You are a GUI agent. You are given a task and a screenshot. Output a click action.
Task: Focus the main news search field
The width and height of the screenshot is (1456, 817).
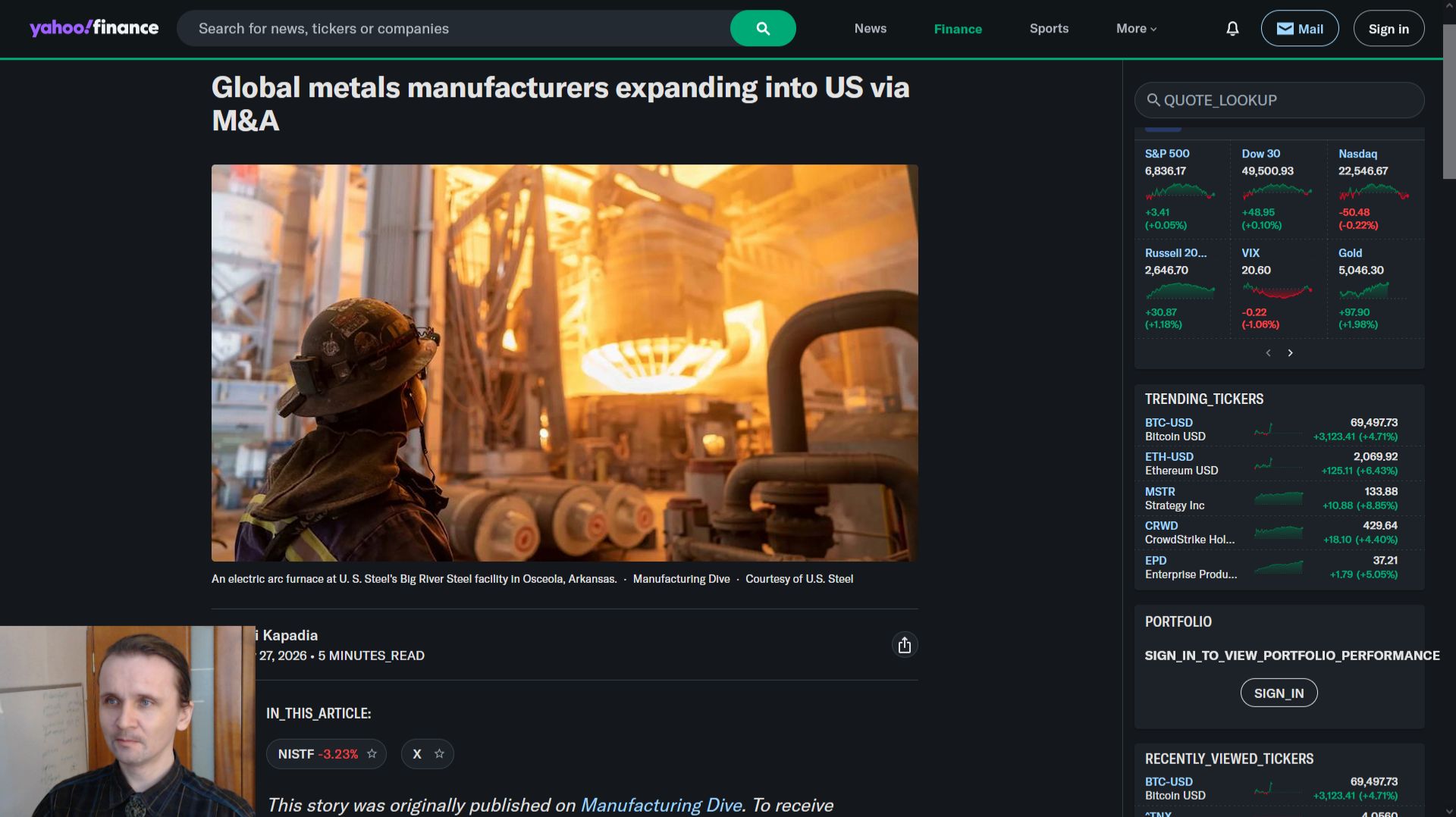coord(453,28)
